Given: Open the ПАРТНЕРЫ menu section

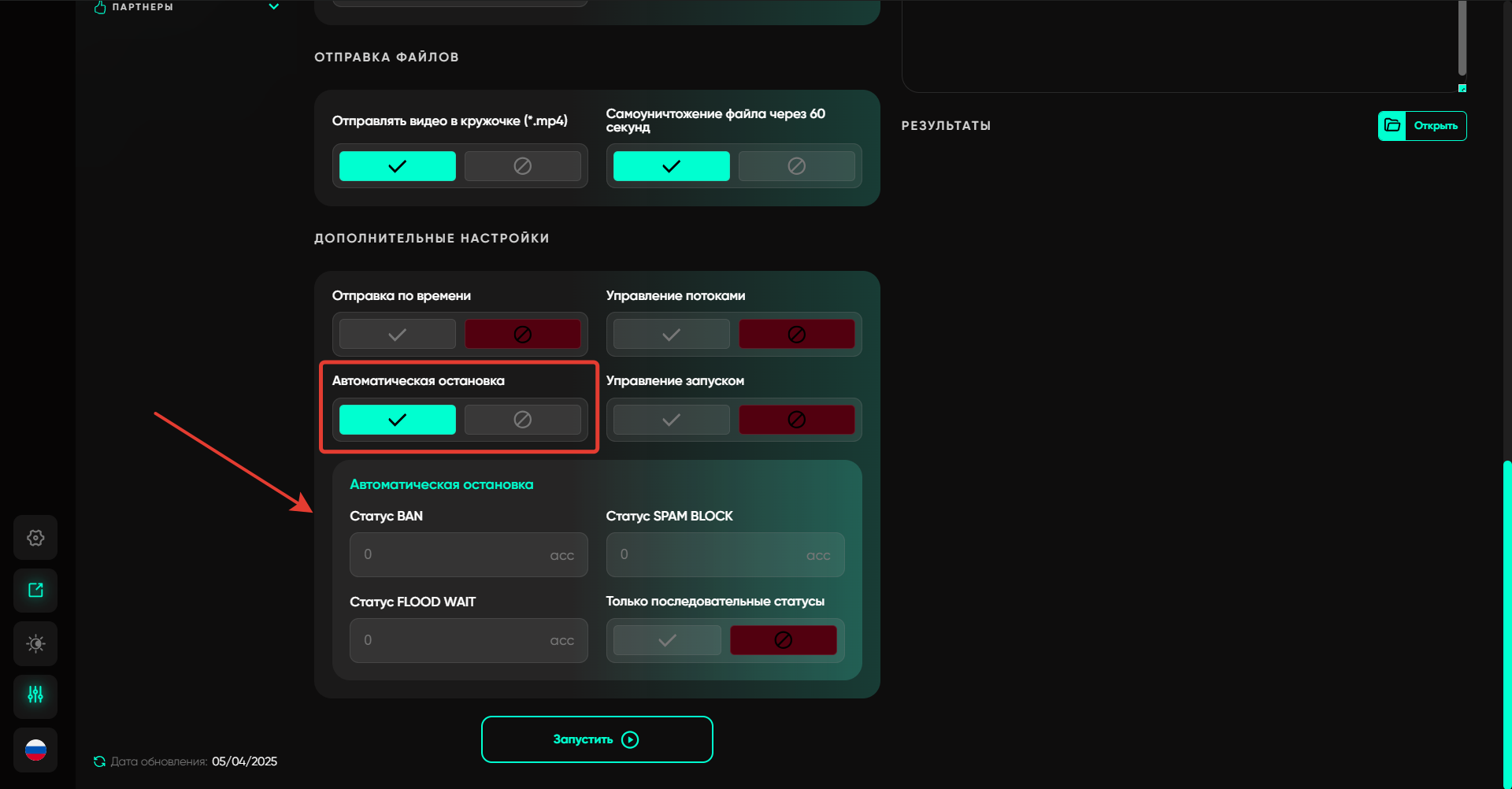Looking at the screenshot, I should click(x=143, y=7).
